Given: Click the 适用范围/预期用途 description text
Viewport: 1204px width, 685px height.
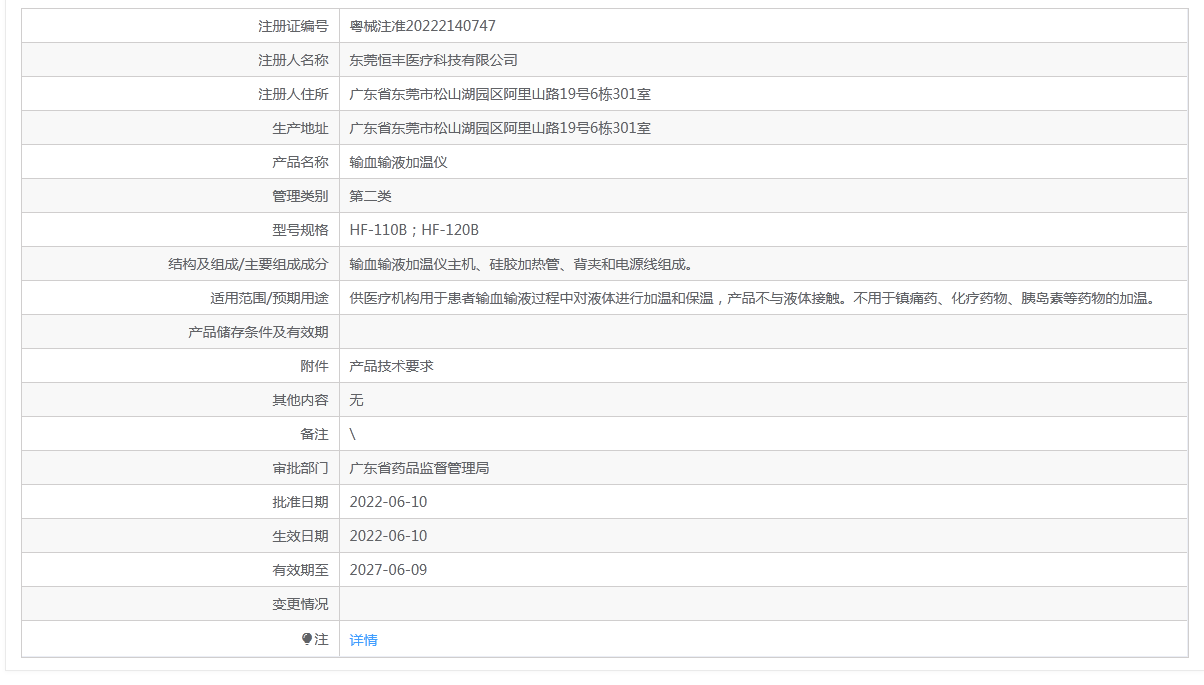Looking at the screenshot, I should click(x=752, y=298).
